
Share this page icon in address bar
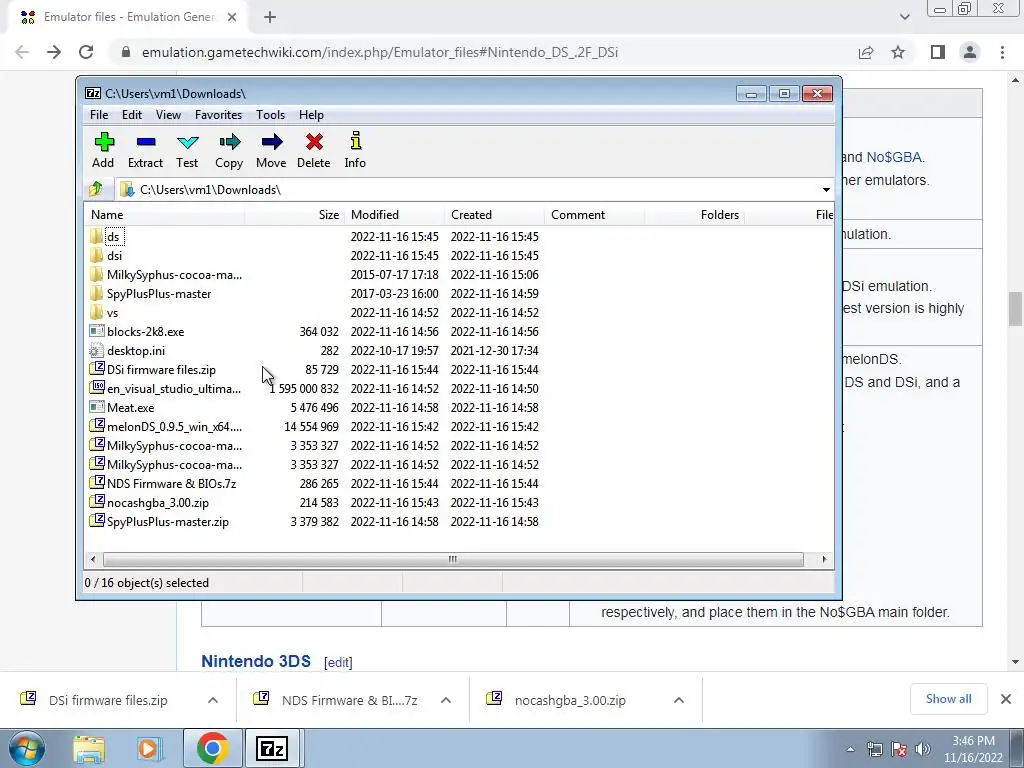(866, 52)
